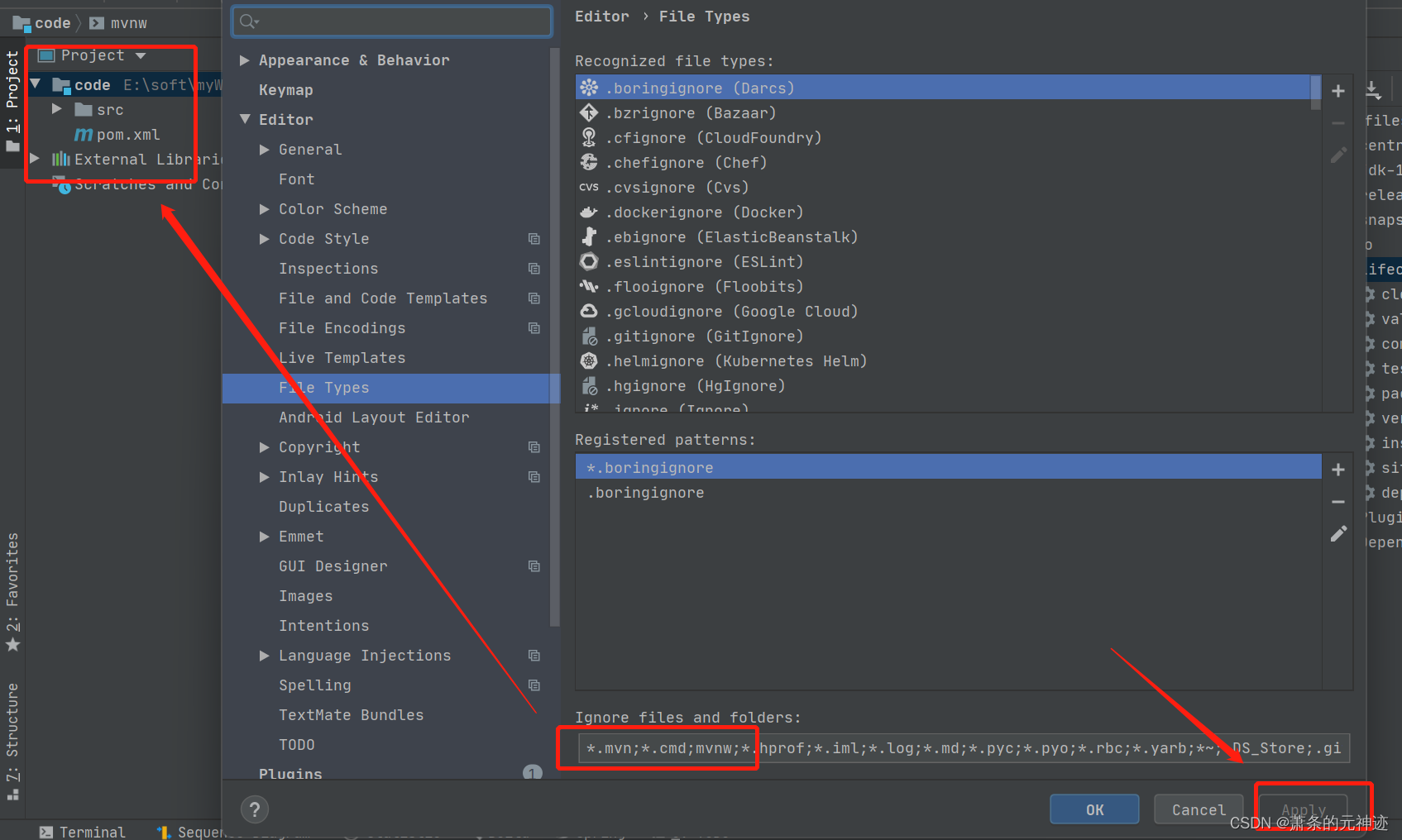Expand the Emmet node

click(x=265, y=537)
